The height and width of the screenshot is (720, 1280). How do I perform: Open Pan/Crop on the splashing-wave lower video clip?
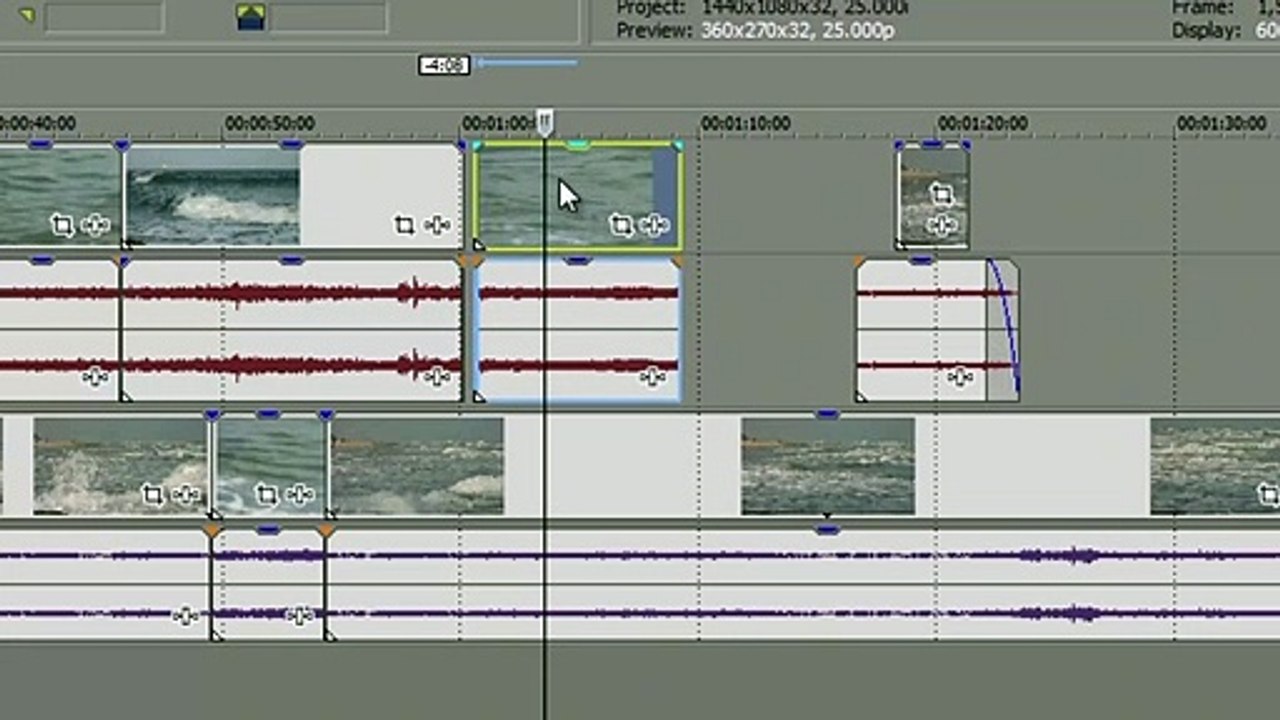pos(152,494)
